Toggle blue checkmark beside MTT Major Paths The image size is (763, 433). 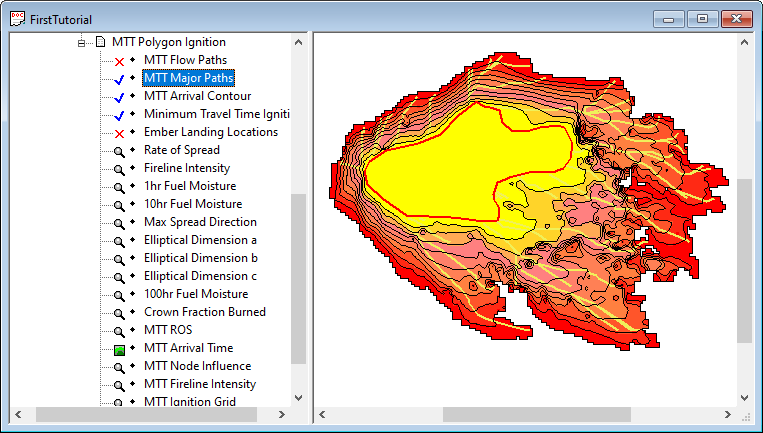pos(119,79)
